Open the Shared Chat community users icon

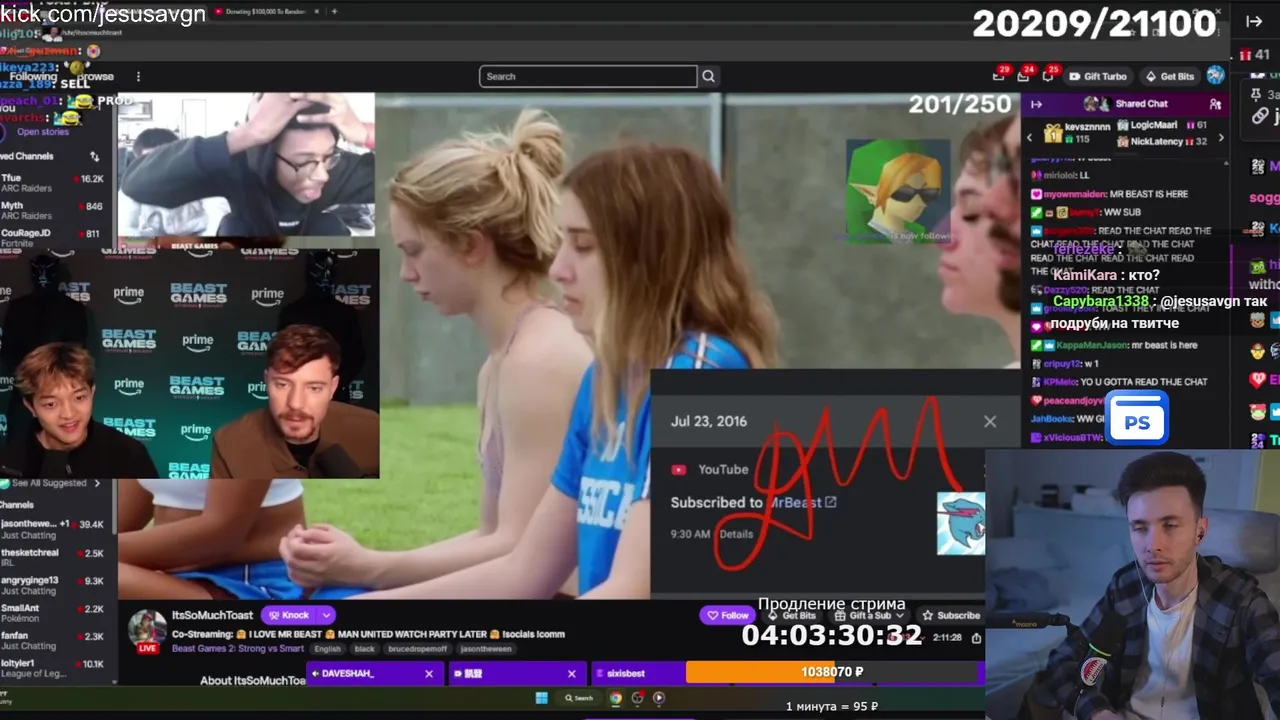(1215, 104)
